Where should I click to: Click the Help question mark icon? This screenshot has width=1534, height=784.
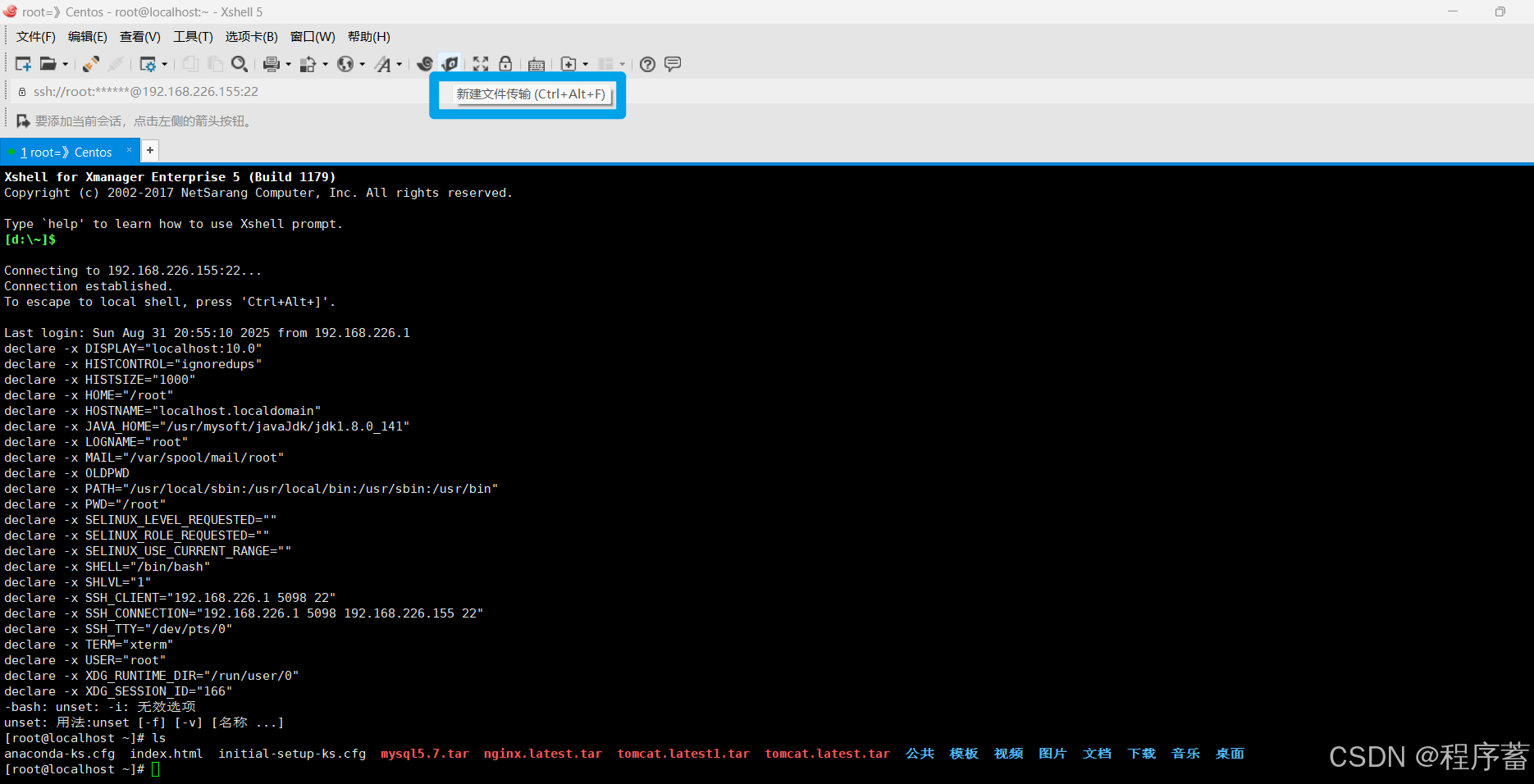tap(646, 63)
